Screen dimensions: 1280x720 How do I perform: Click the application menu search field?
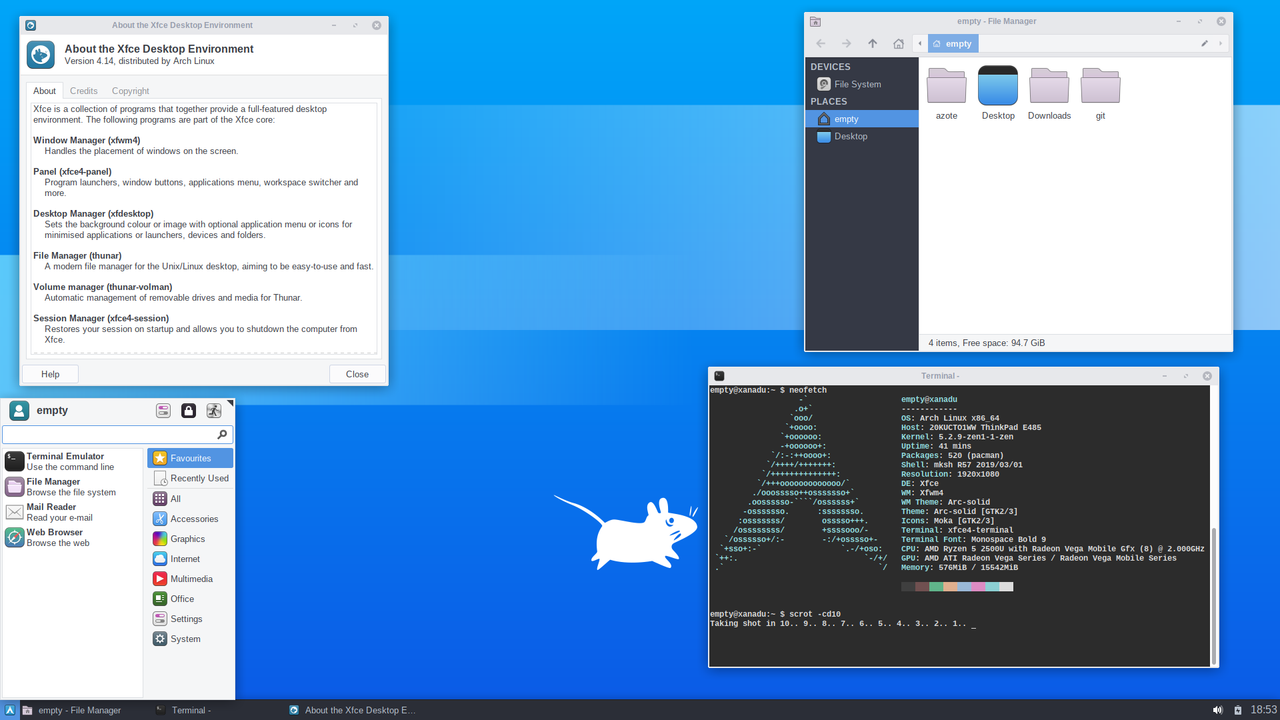[118, 435]
